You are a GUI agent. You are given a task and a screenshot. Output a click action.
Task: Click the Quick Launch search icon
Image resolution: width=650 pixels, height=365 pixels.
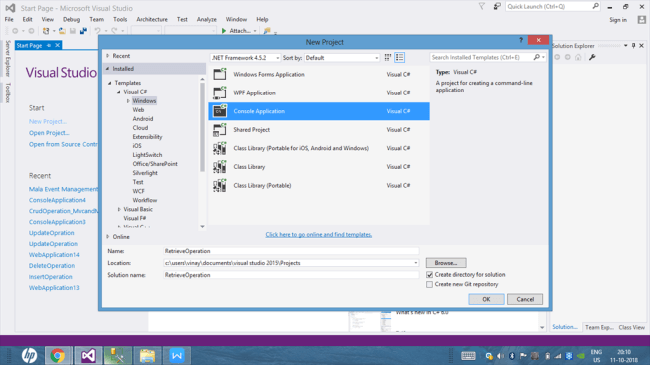point(595,6)
